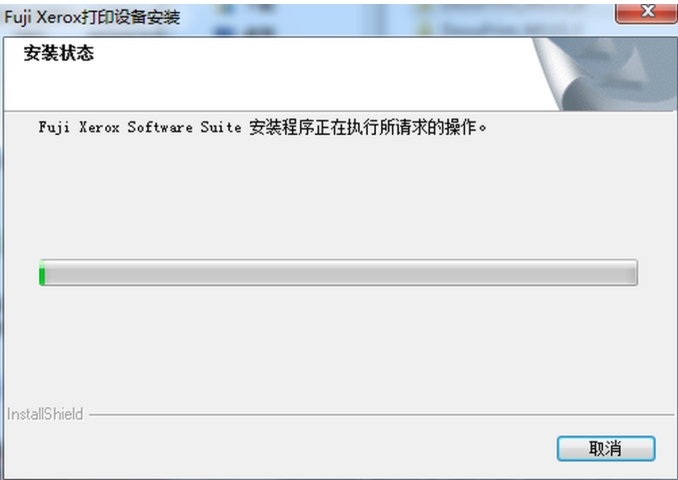Viewport: 678px width, 480px height.
Task: Select the 安装状态 heading
Action: 58,53
